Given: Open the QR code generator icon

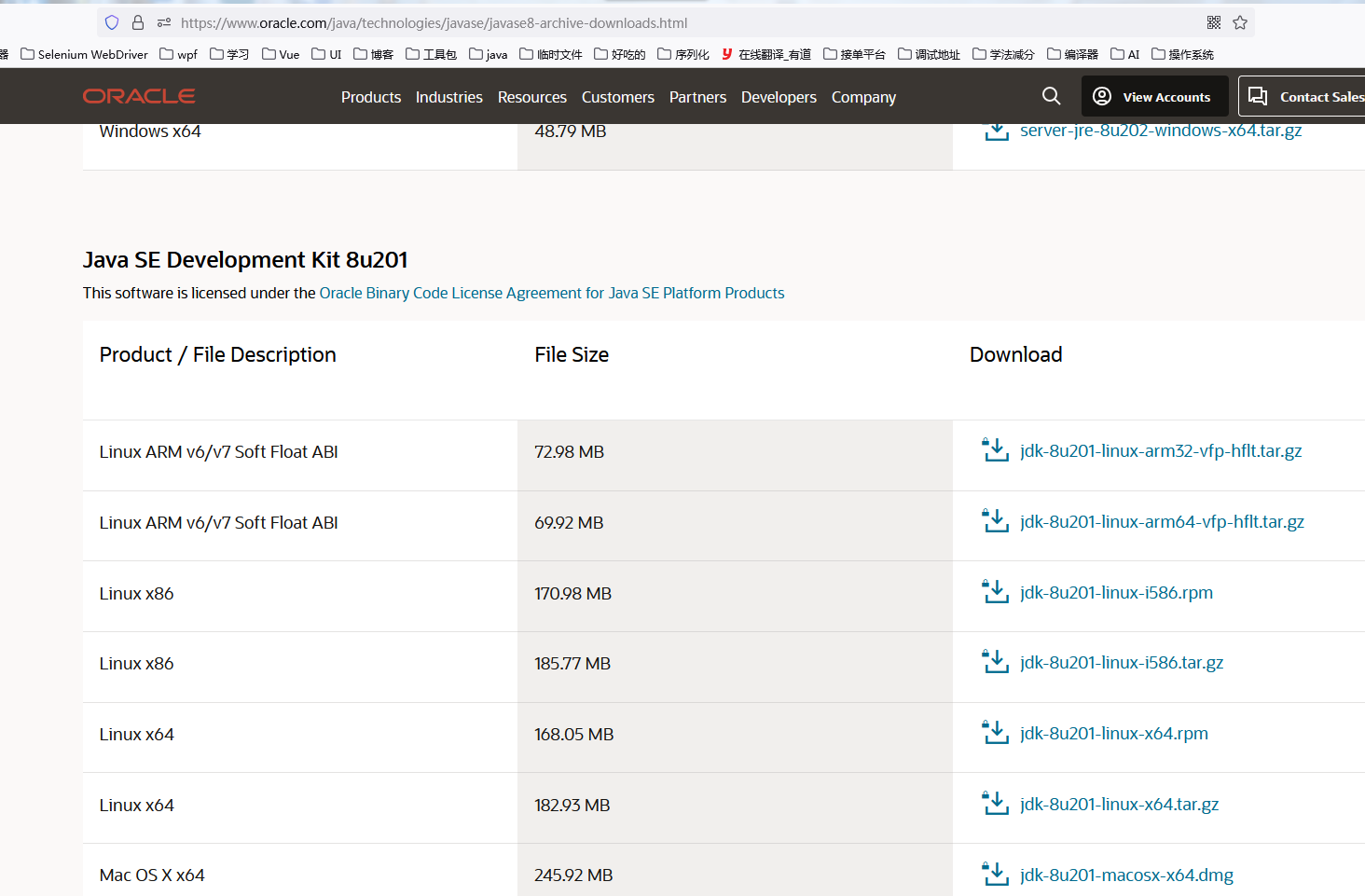Looking at the screenshot, I should click(1214, 22).
